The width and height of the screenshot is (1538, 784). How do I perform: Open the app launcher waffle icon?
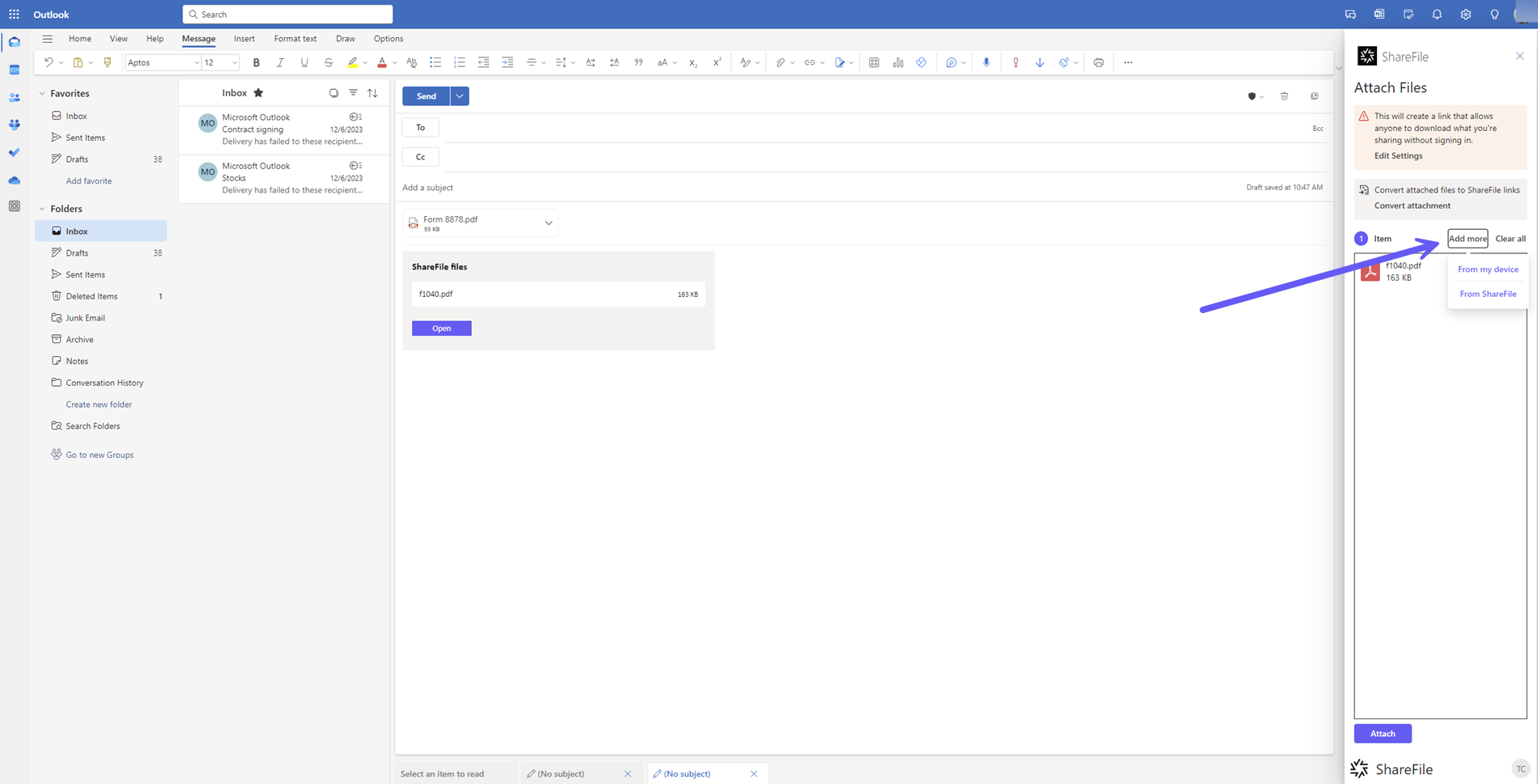(14, 15)
